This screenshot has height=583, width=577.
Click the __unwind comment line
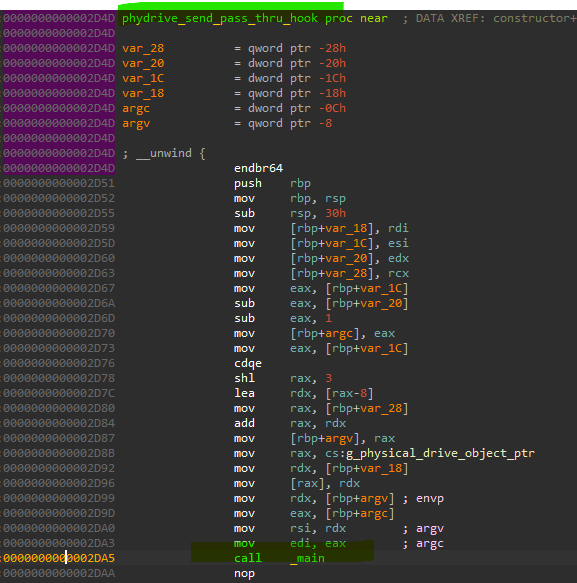[x=164, y=153]
